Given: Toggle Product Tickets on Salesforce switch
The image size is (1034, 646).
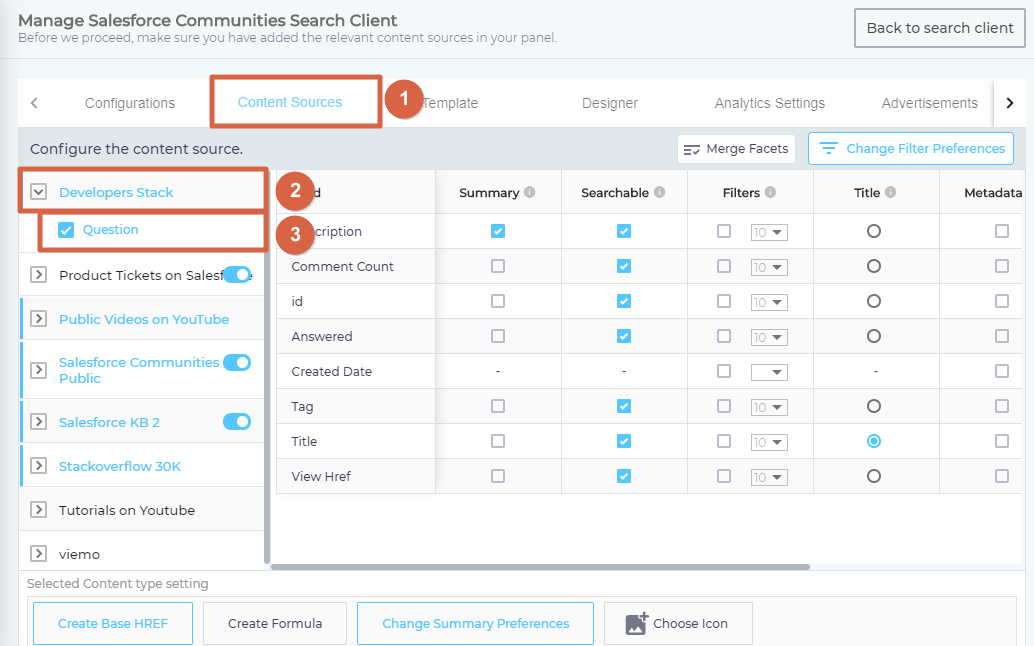Looking at the screenshot, I should [237, 274].
